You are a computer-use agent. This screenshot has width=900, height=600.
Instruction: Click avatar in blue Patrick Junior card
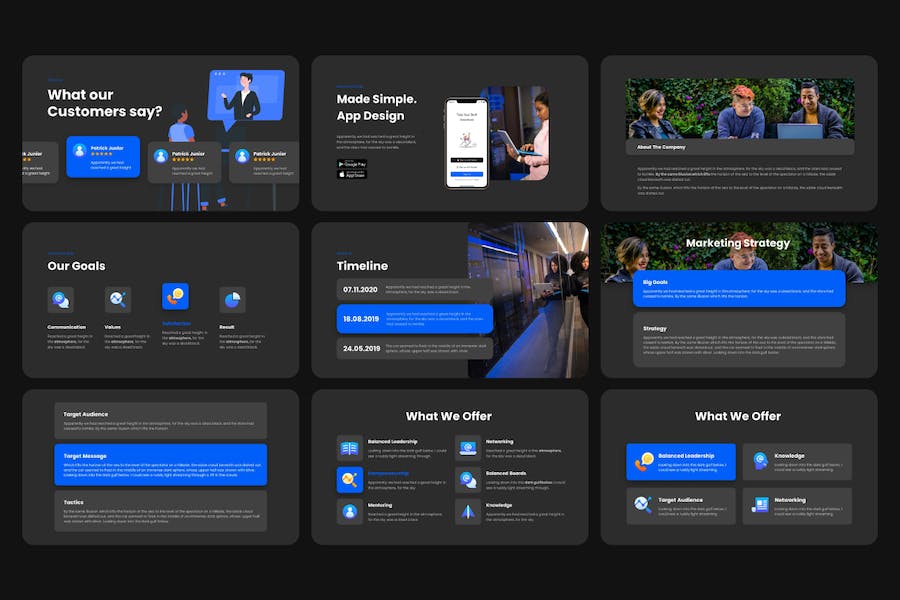click(x=80, y=152)
